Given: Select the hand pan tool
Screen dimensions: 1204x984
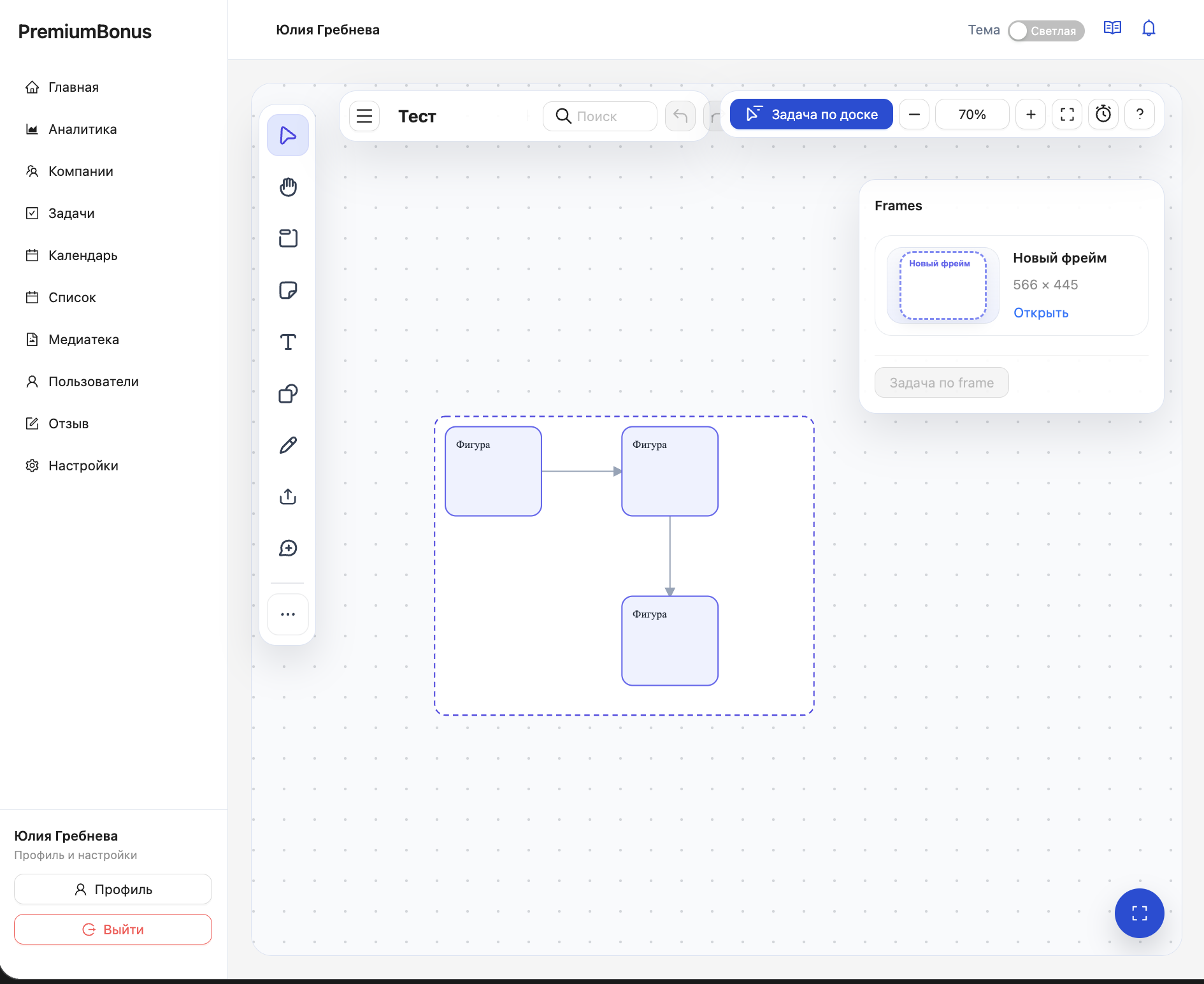Looking at the screenshot, I should (x=288, y=187).
